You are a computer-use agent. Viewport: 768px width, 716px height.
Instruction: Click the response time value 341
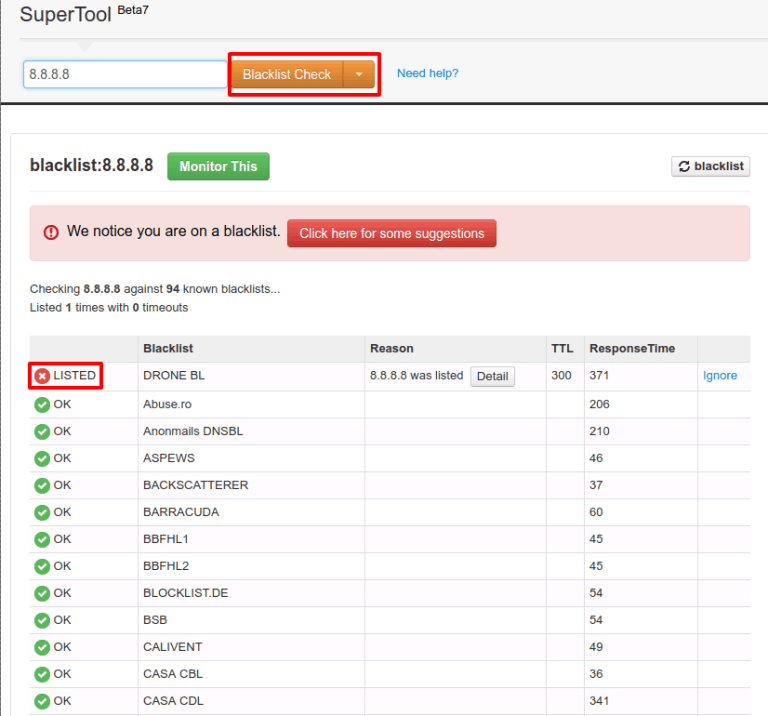click(x=599, y=701)
